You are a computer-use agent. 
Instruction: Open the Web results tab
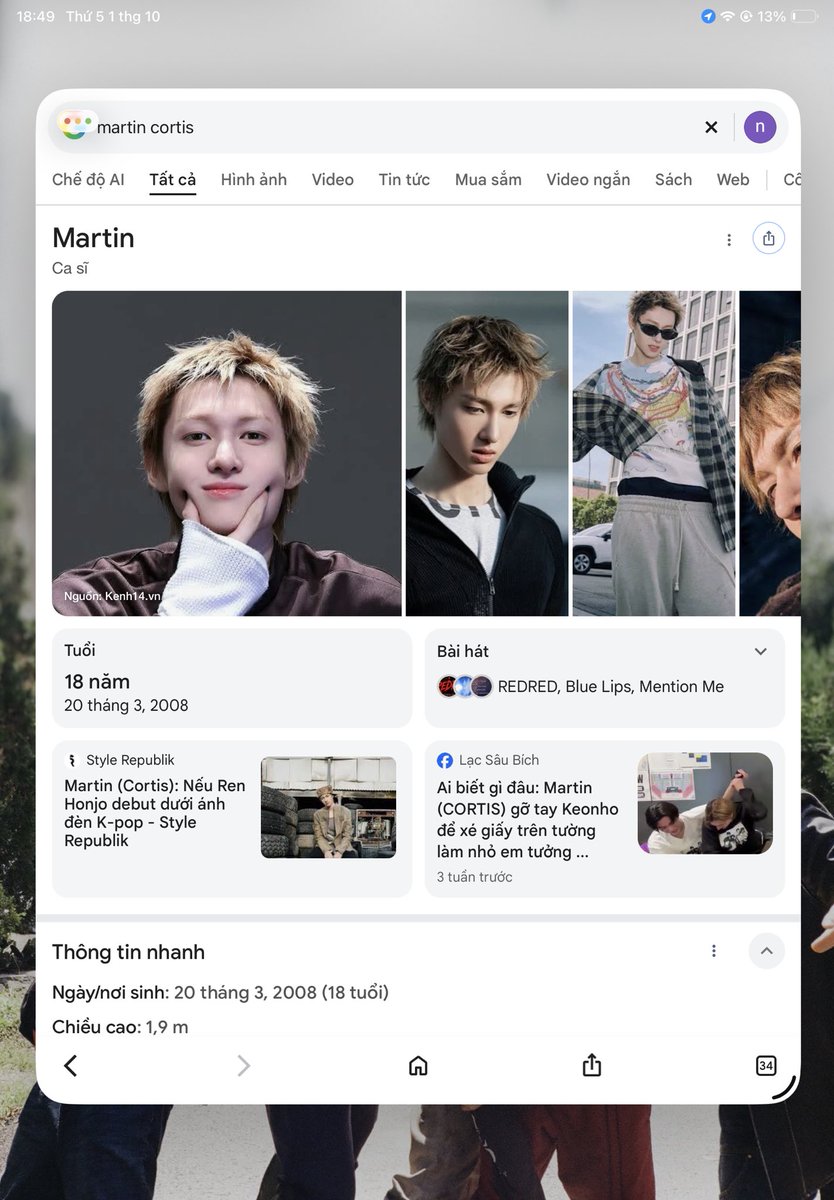pos(733,180)
